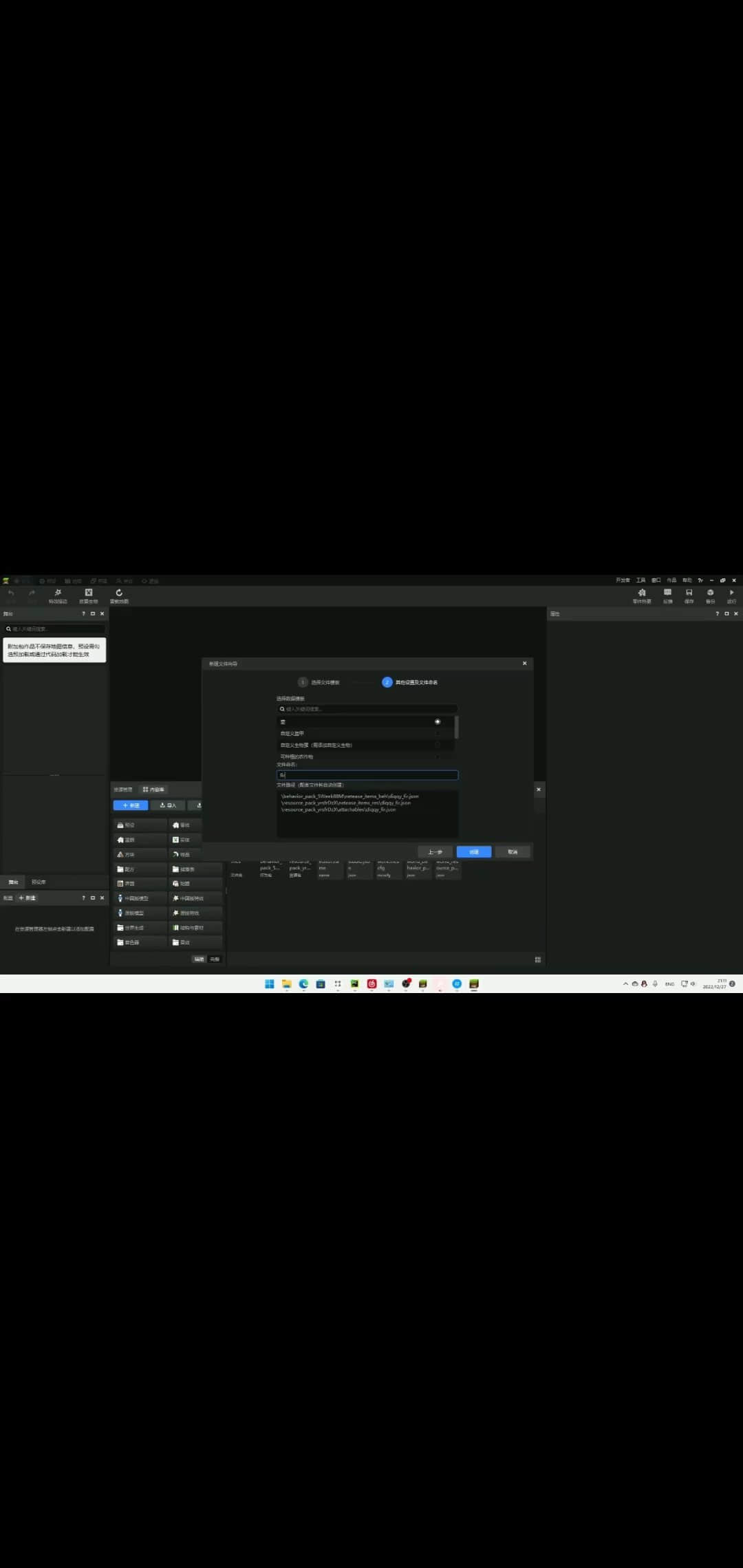Screen dimensions: 743x1568
Task: Open Windows Start menu from taskbar
Action: pyautogui.click(x=269, y=984)
